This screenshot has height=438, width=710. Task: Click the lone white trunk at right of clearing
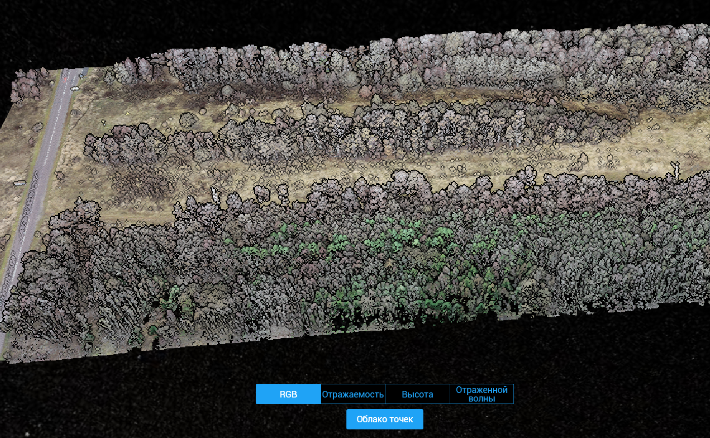(x=675, y=170)
